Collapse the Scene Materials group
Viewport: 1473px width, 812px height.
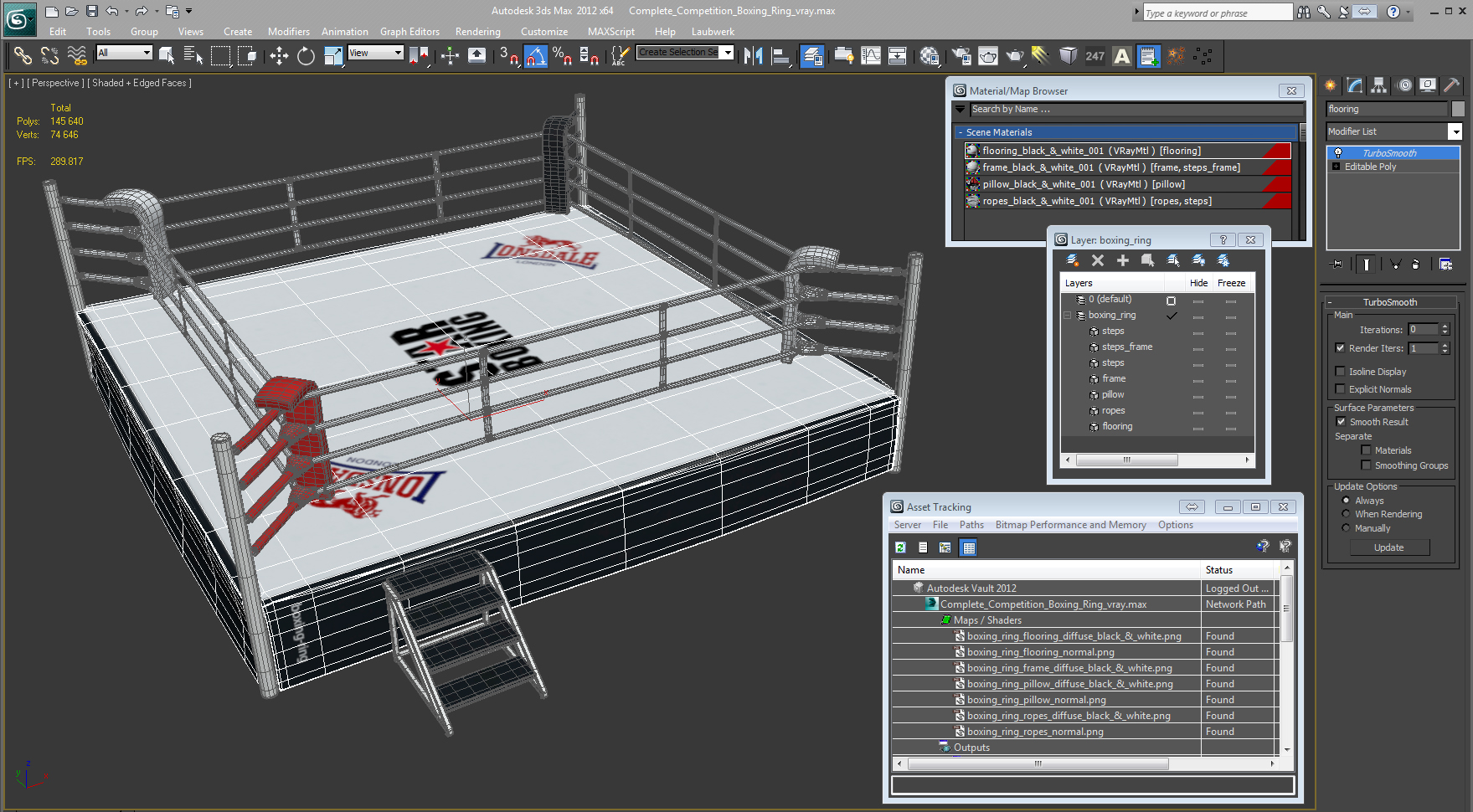coord(961,132)
